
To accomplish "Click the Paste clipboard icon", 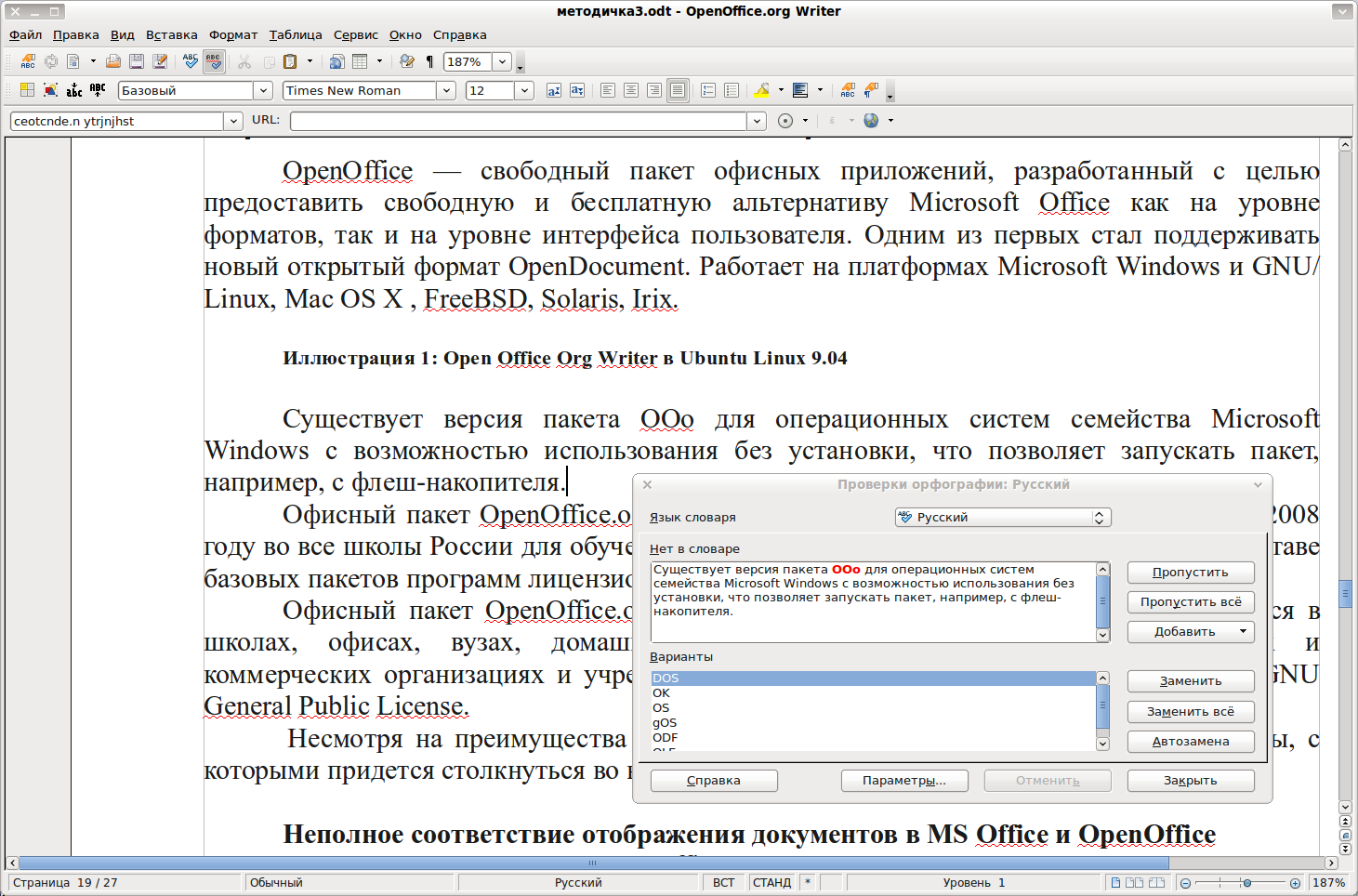I will point(290,61).
